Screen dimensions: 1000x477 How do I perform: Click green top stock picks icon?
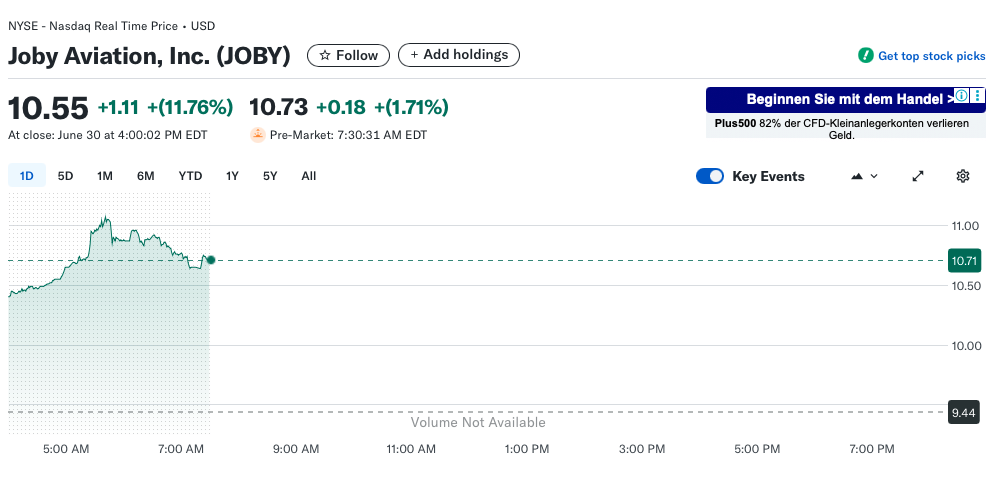pos(866,56)
